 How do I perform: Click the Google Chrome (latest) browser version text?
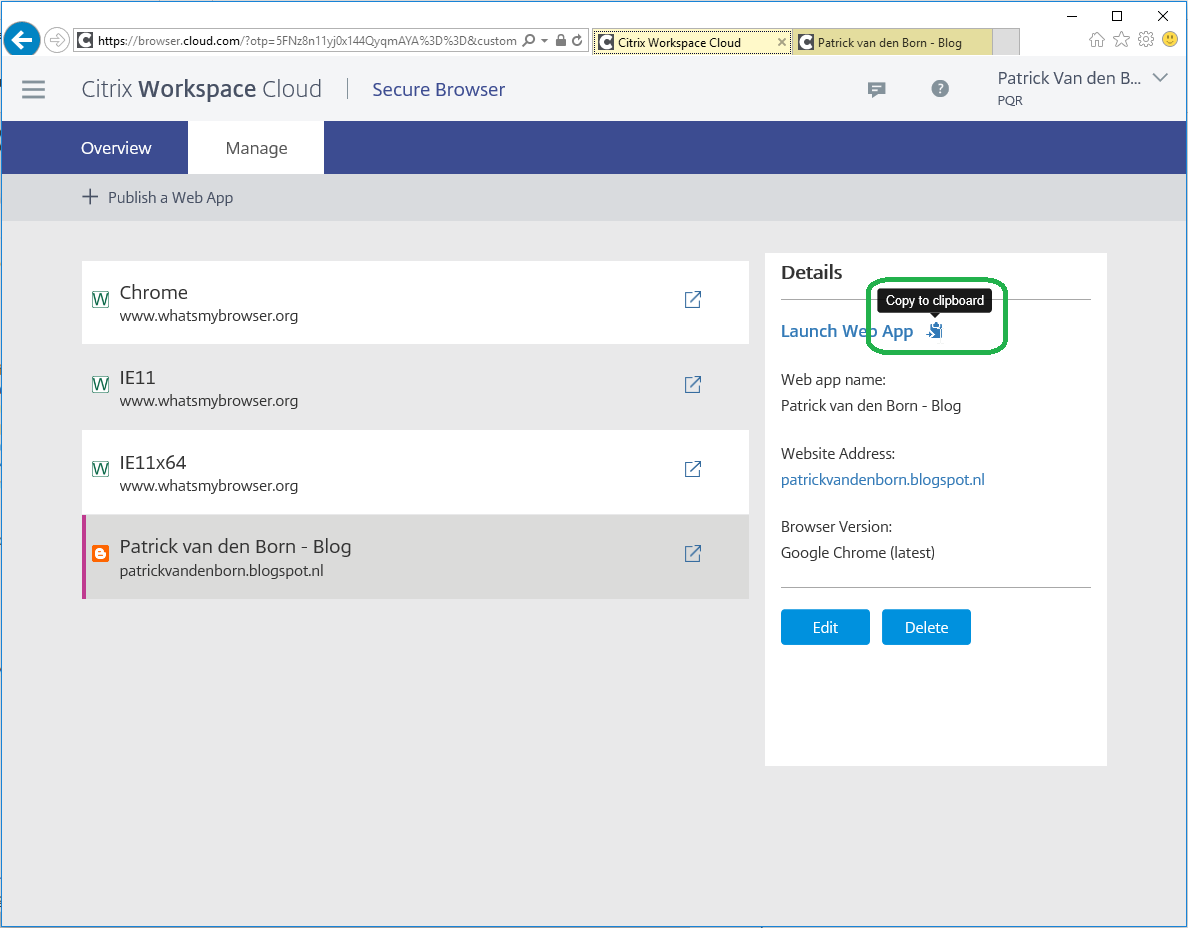(x=858, y=553)
